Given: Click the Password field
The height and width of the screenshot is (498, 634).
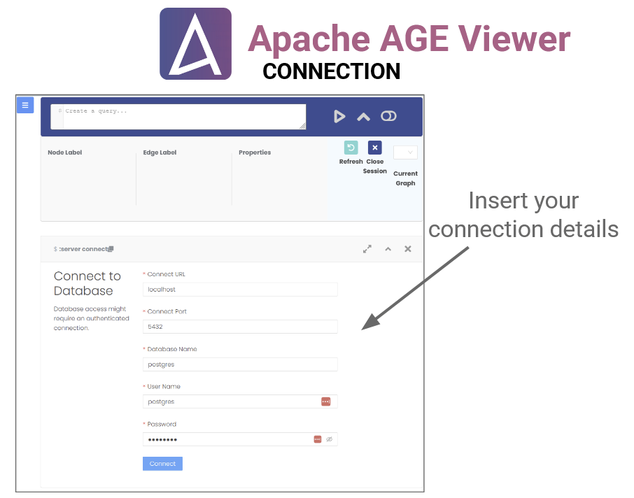Looking at the screenshot, I should coord(240,439).
